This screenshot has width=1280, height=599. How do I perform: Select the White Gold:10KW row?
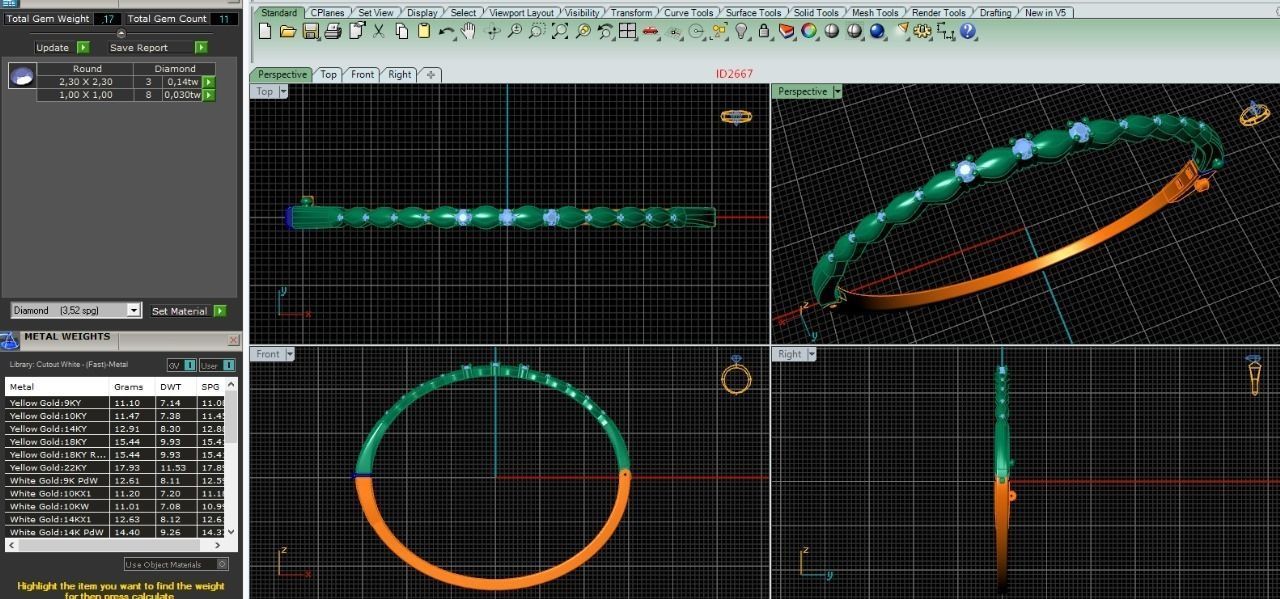click(x=116, y=507)
